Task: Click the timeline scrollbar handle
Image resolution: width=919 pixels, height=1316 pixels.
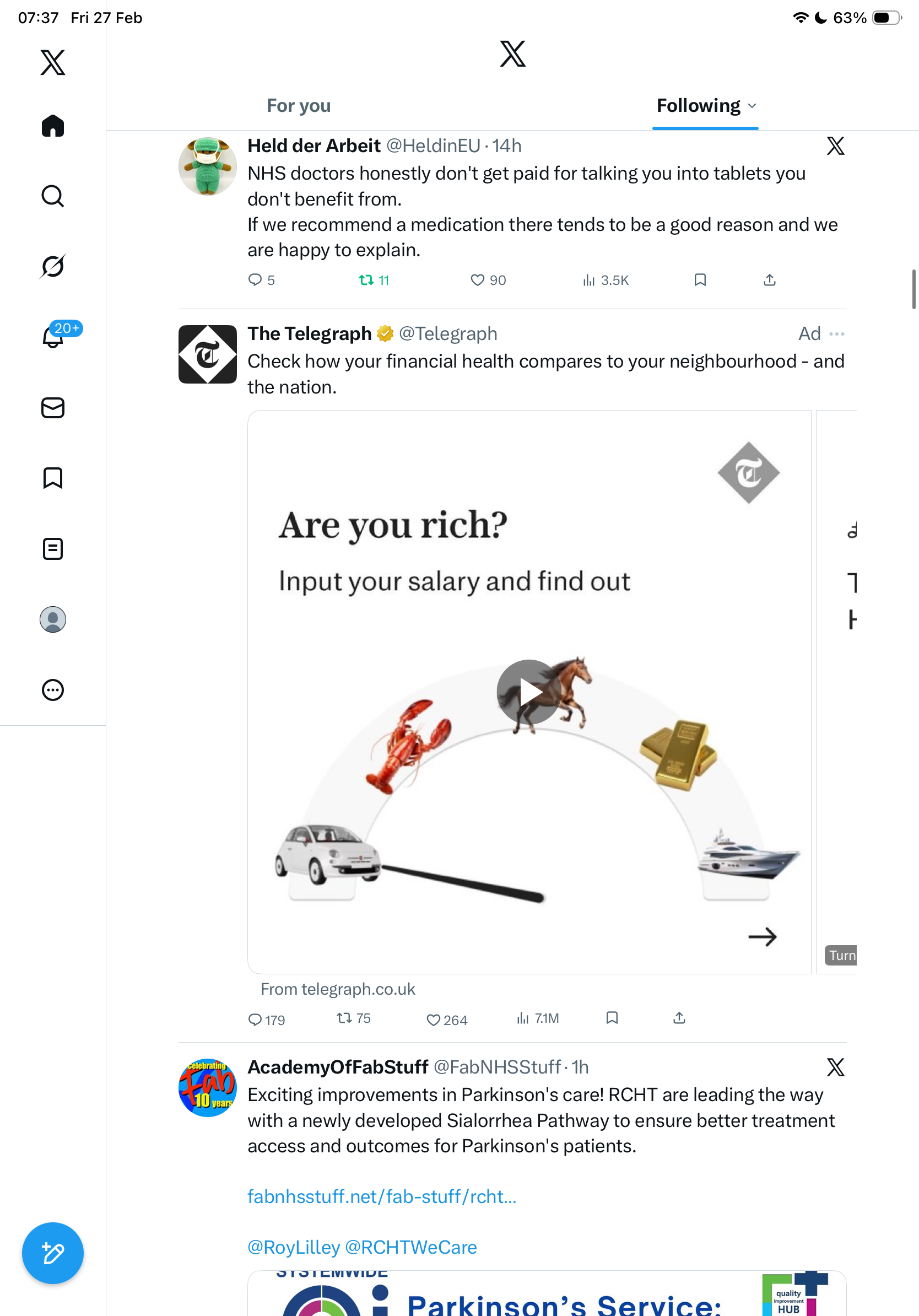Action: click(914, 289)
